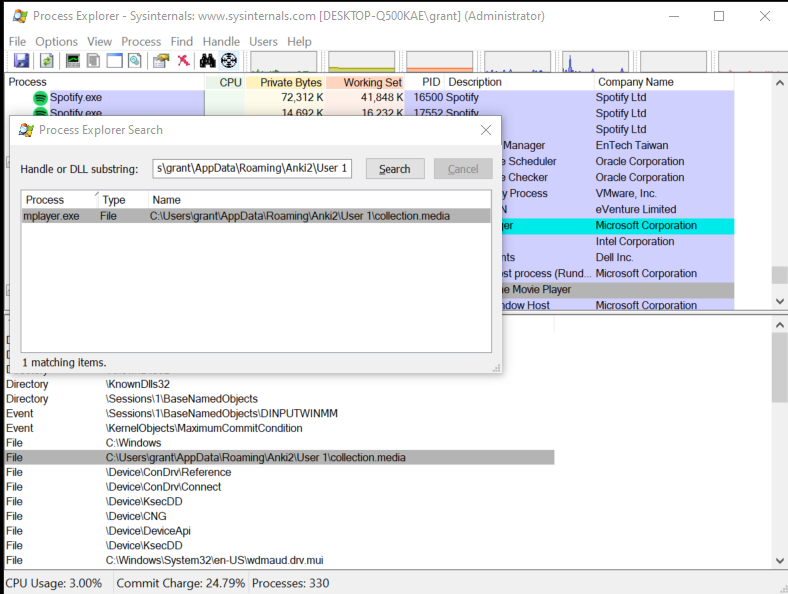788x594 pixels.
Task: Toggle the lower pane window icon
Action: tap(114, 61)
